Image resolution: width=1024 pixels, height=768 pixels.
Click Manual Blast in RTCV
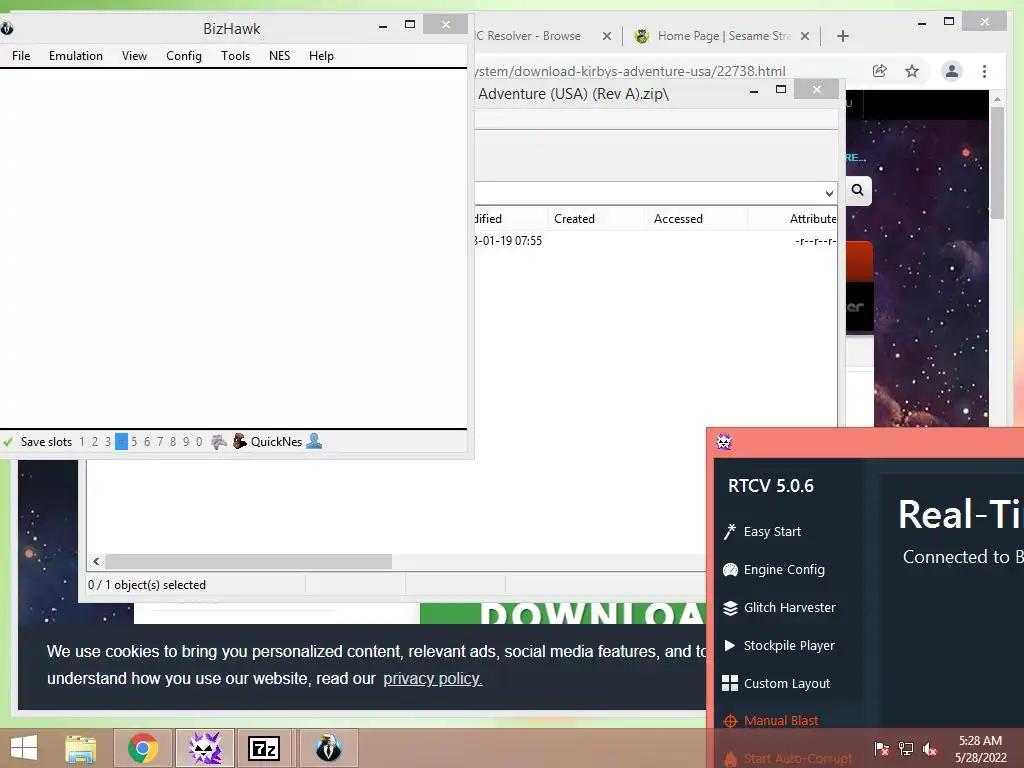click(x=771, y=721)
